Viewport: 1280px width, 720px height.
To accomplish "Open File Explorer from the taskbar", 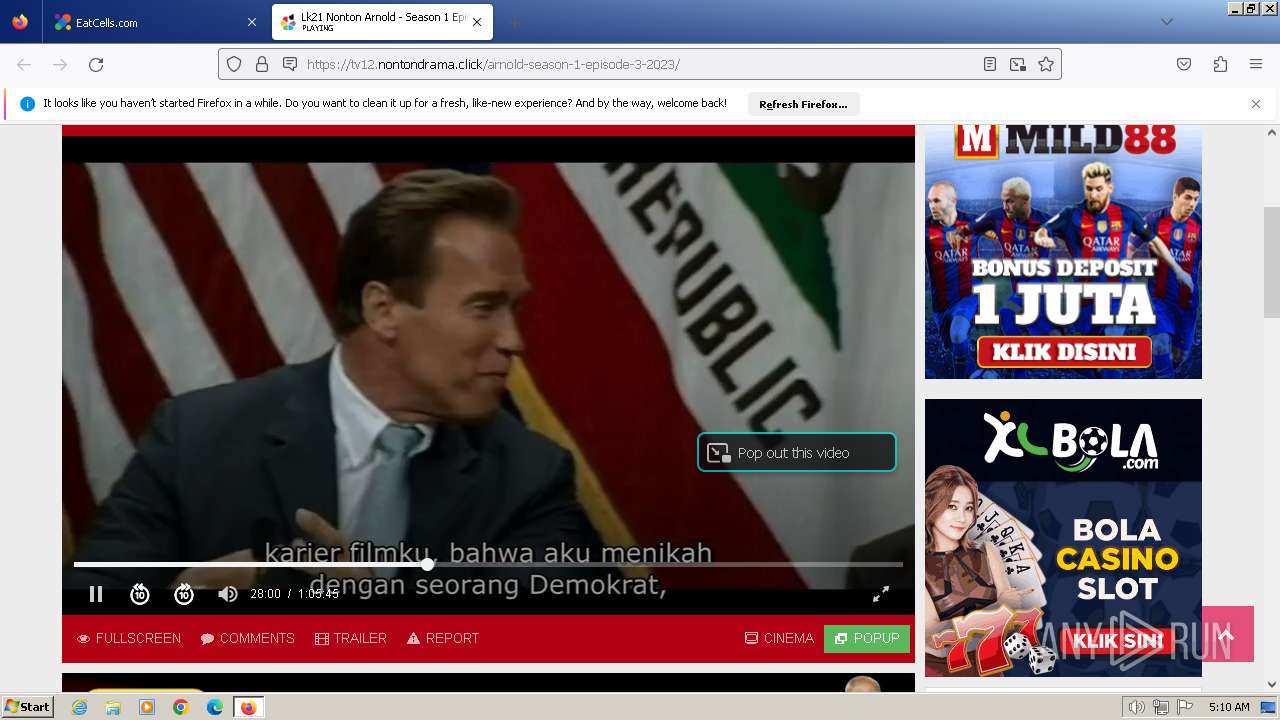I will coord(113,707).
